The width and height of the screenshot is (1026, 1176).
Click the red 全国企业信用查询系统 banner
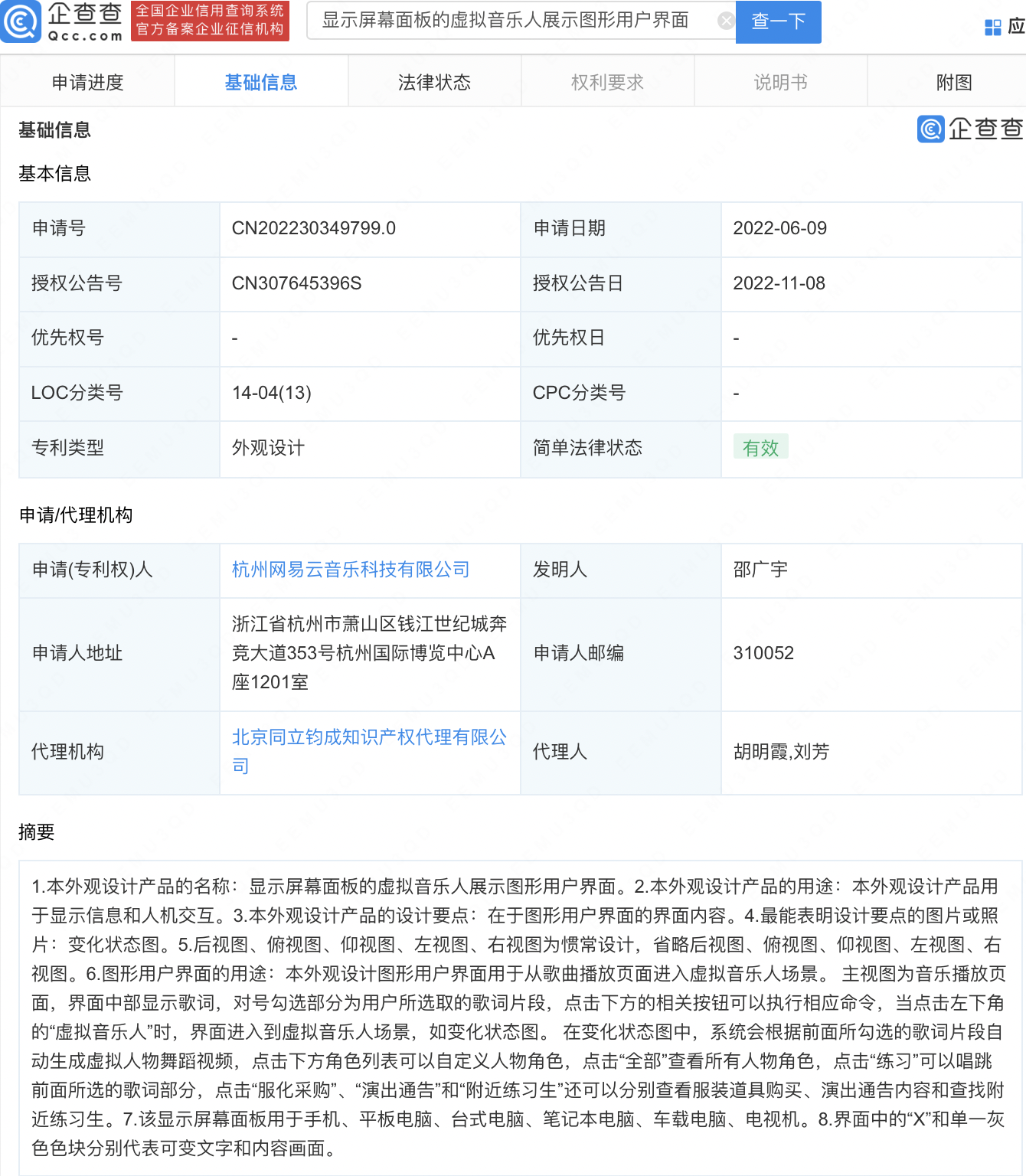210,21
